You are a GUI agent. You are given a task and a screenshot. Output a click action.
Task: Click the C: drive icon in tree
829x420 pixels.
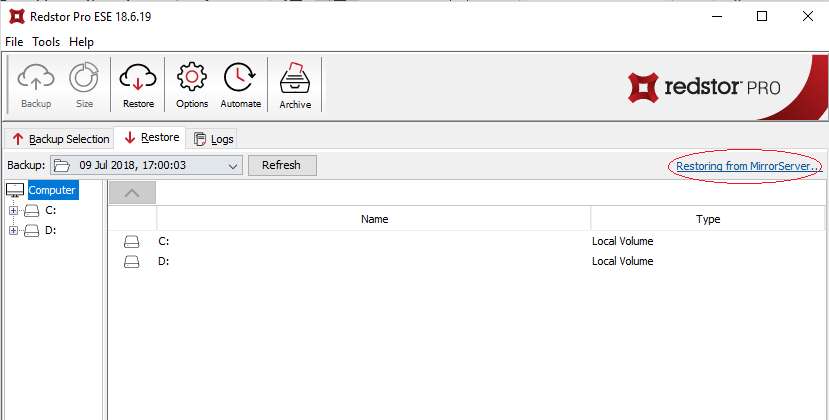click(x=32, y=211)
